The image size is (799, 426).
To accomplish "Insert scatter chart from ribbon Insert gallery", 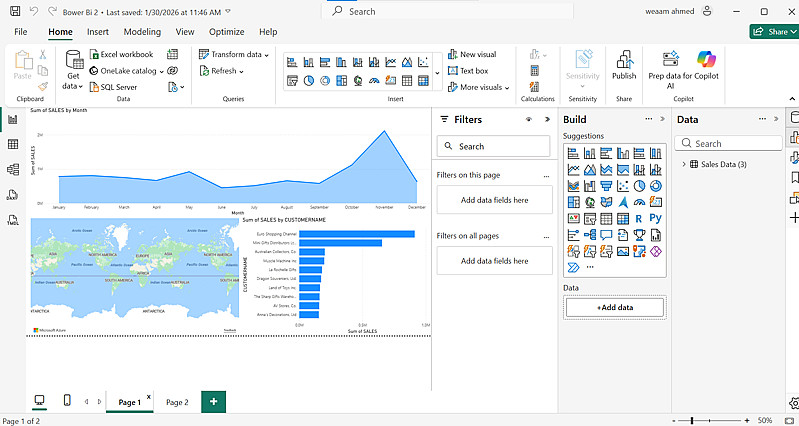I will [x=423, y=62].
